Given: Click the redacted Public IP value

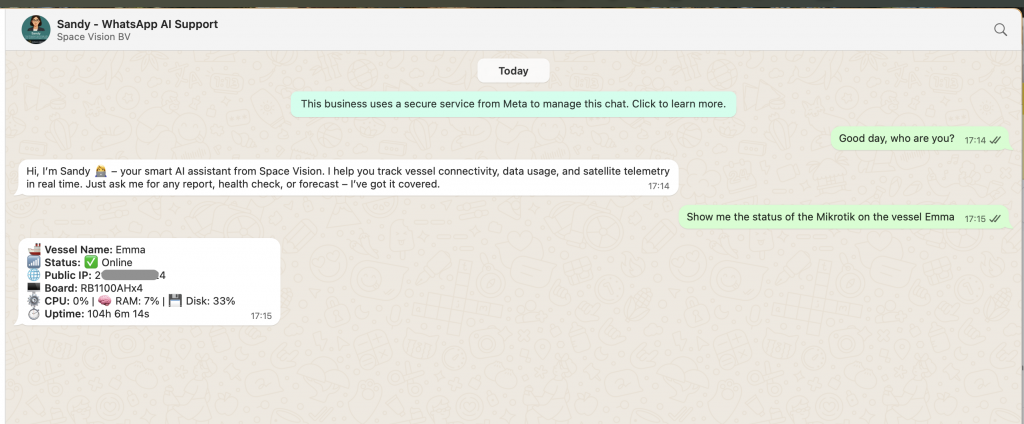Looking at the screenshot, I should click(130, 275).
